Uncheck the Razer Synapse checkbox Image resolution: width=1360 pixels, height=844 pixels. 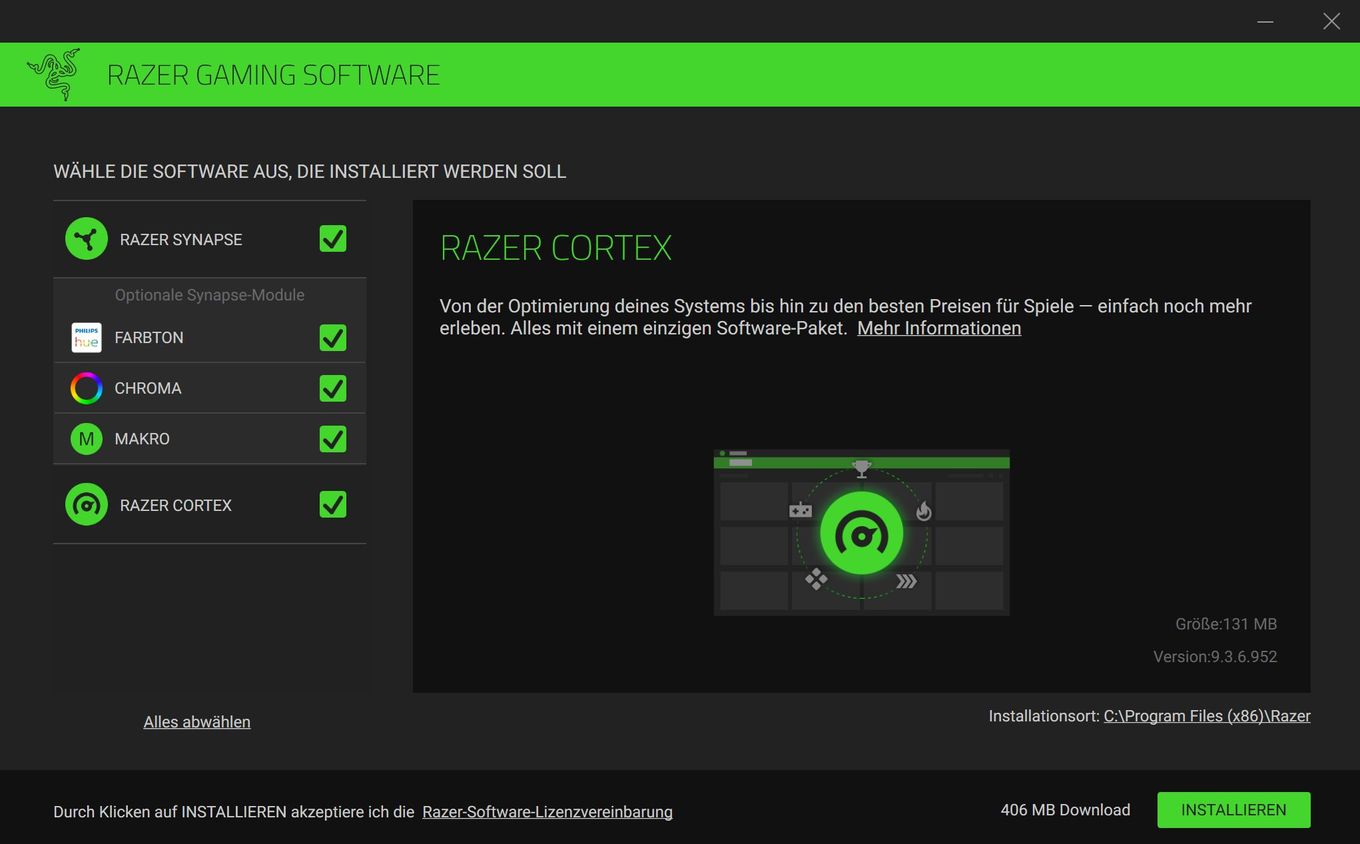click(x=333, y=239)
